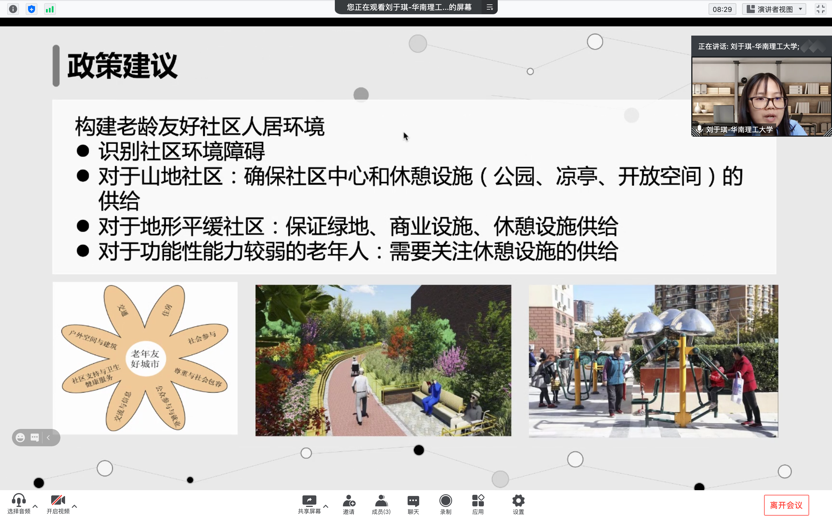Expand the video options arrow
832x520 pixels.
pyautogui.click(x=75, y=506)
